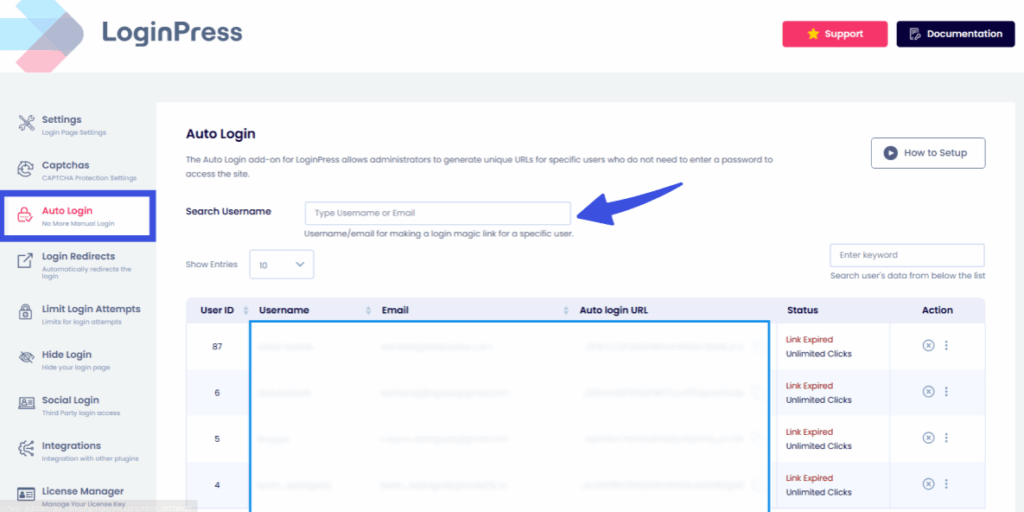Click the star icon on Support button
Viewport: 1024px width, 512px height.
point(813,34)
